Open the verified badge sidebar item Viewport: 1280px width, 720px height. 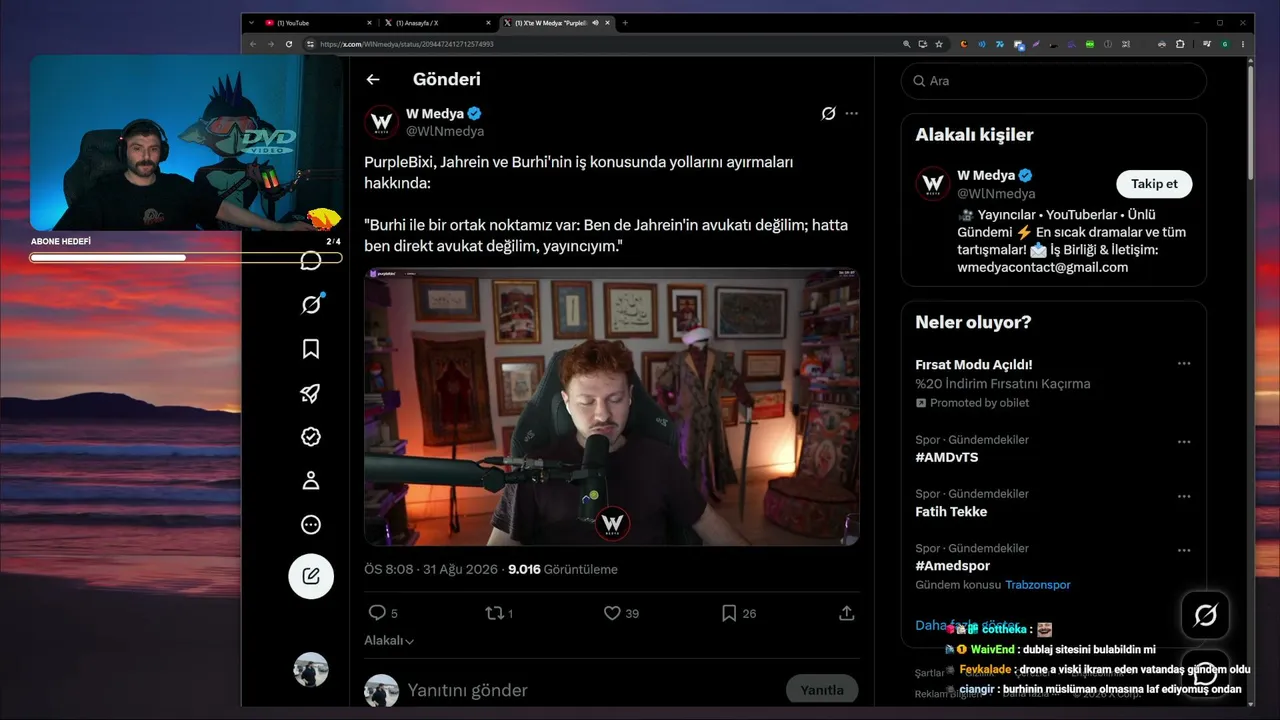311,437
